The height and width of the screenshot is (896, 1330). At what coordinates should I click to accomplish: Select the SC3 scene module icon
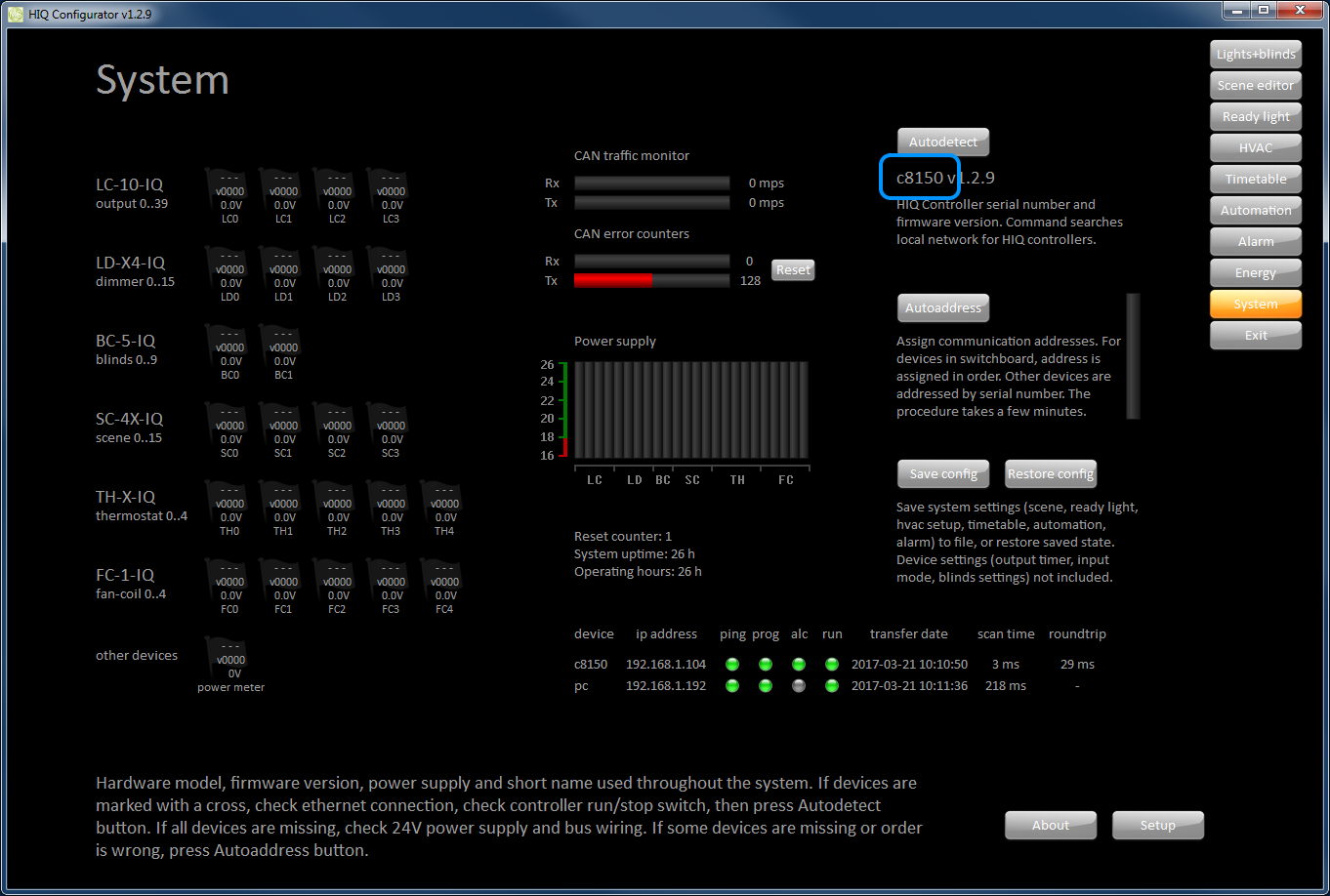[x=392, y=428]
